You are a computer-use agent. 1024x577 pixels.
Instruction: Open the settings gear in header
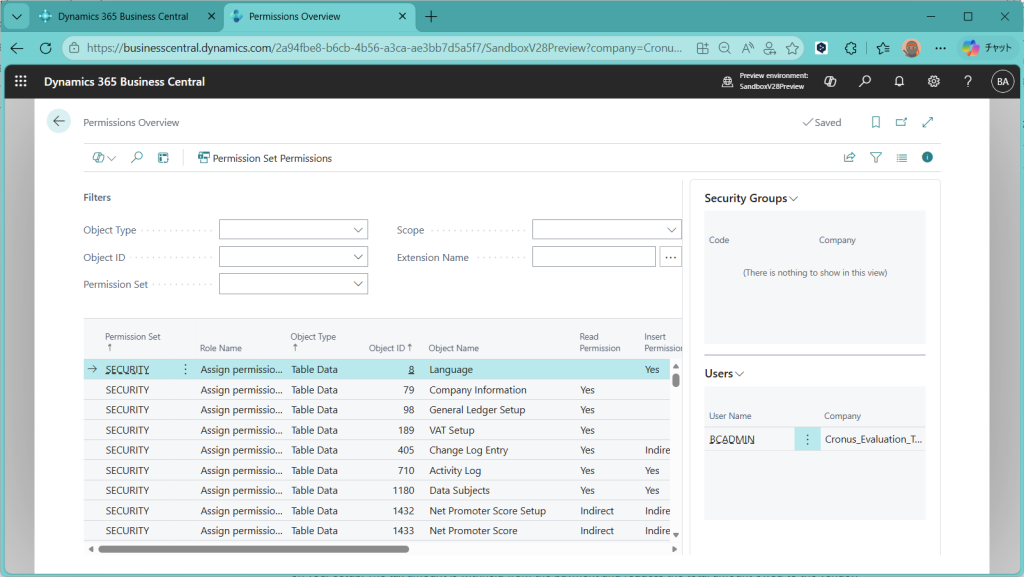coord(933,82)
